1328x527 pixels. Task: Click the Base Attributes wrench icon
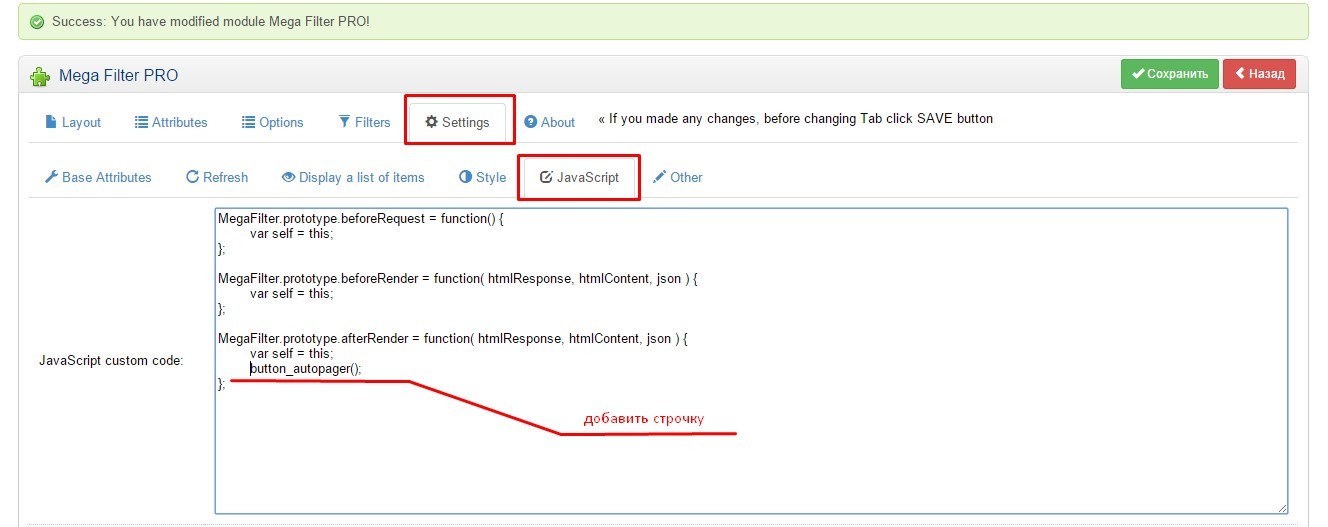tap(52, 177)
